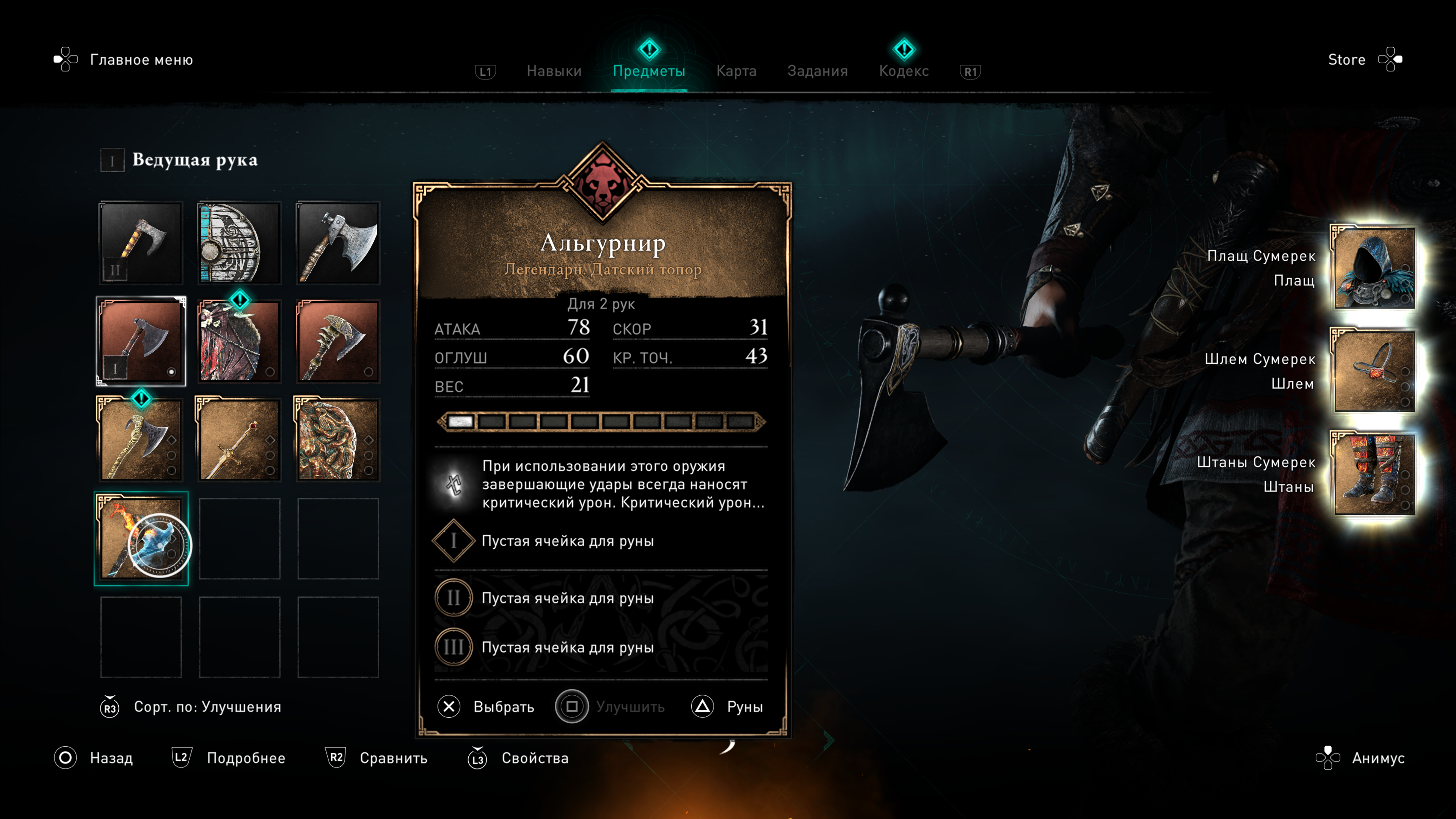1456x819 pixels.
Task: Open the Штаны Сумерек pants slot
Action: click(1374, 474)
